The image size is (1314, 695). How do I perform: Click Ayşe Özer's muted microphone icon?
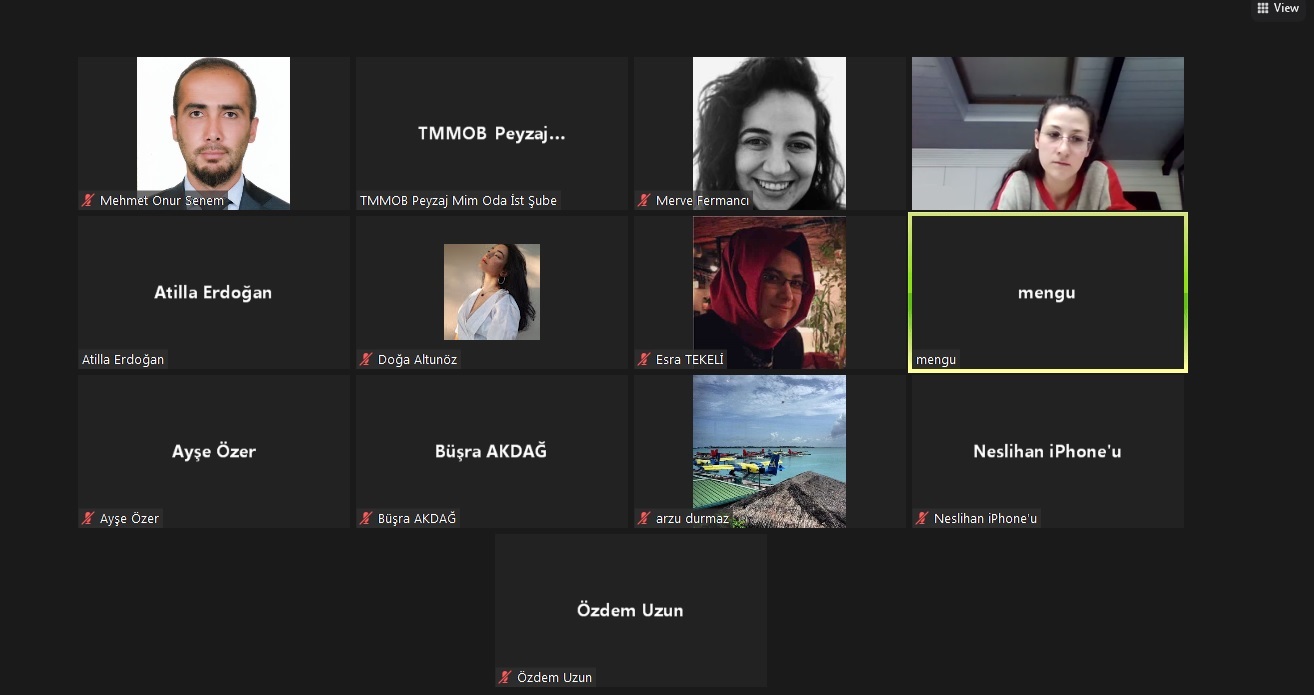(89, 519)
